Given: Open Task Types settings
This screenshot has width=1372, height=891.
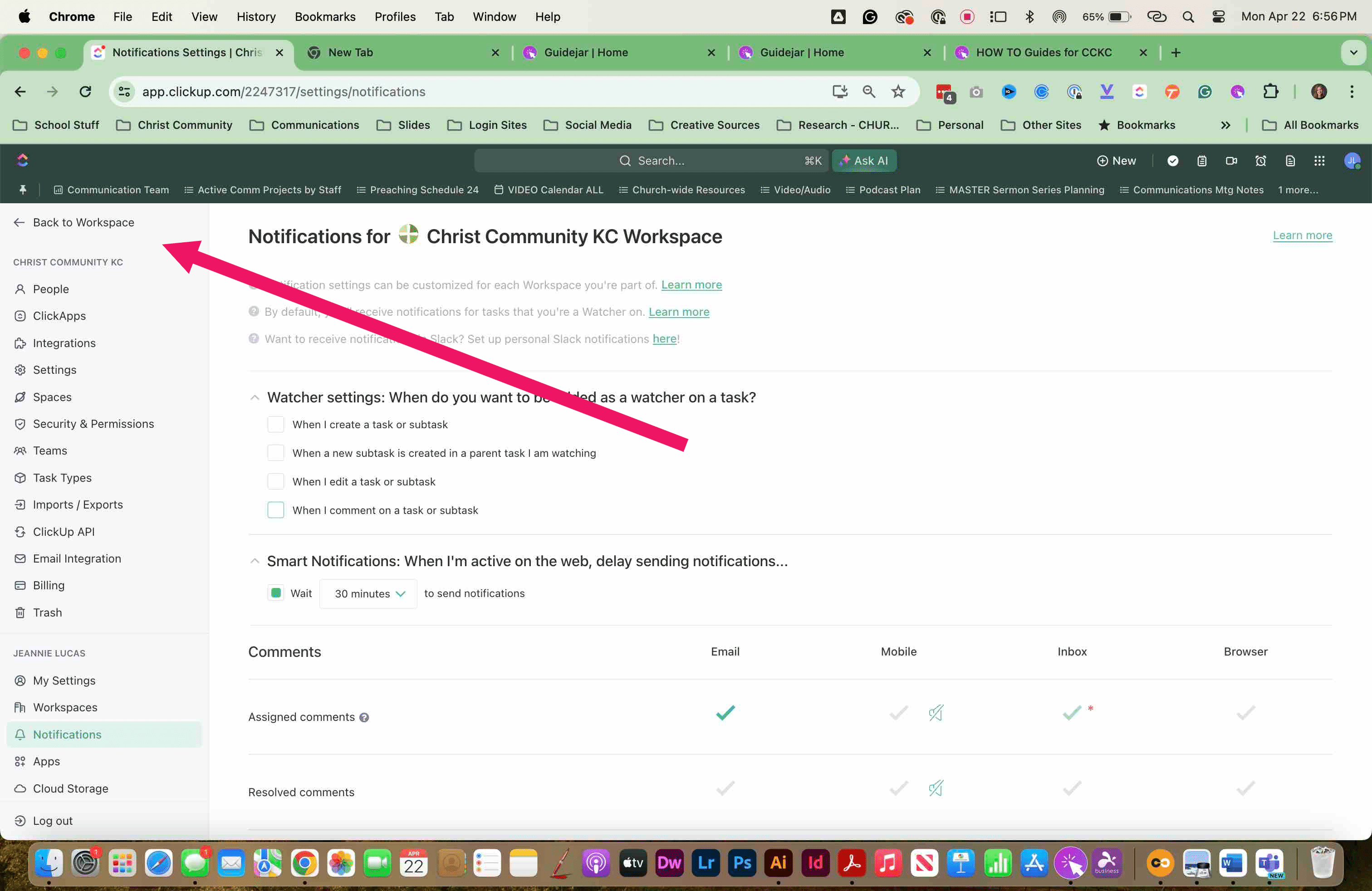Looking at the screenshot, I should [x=62, y=478].
